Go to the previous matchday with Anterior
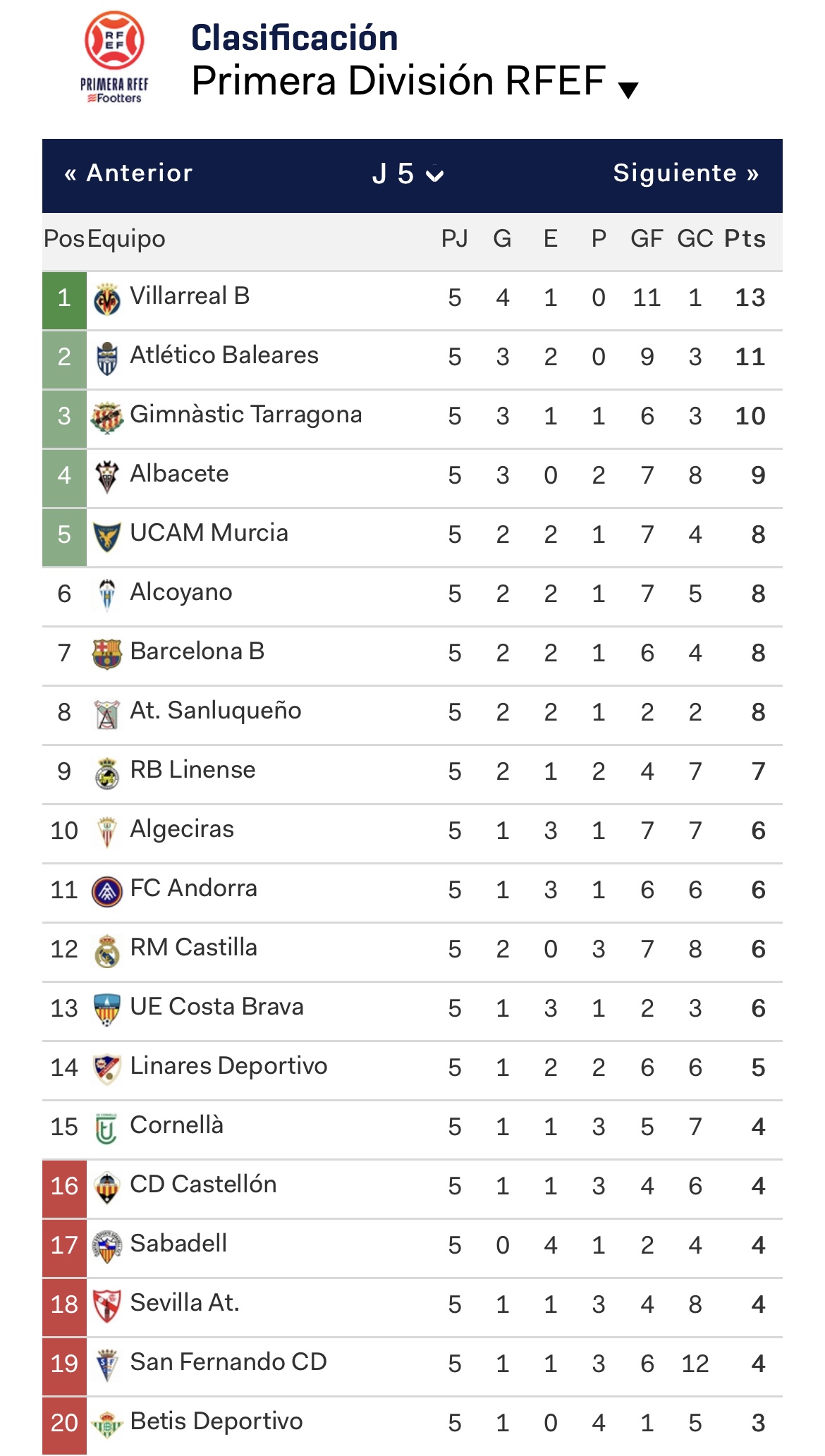825x1456 pixels. point(128,173)
